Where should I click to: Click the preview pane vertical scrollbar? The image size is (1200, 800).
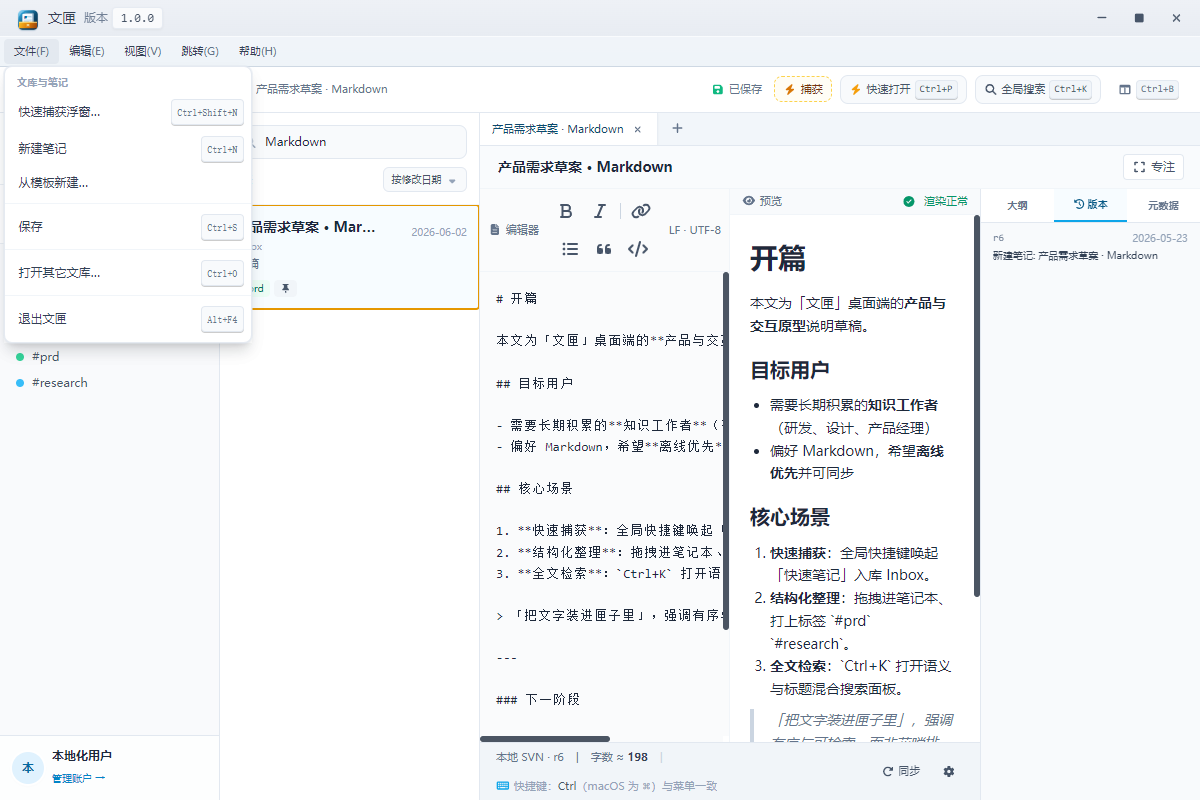tap(976, 406)
